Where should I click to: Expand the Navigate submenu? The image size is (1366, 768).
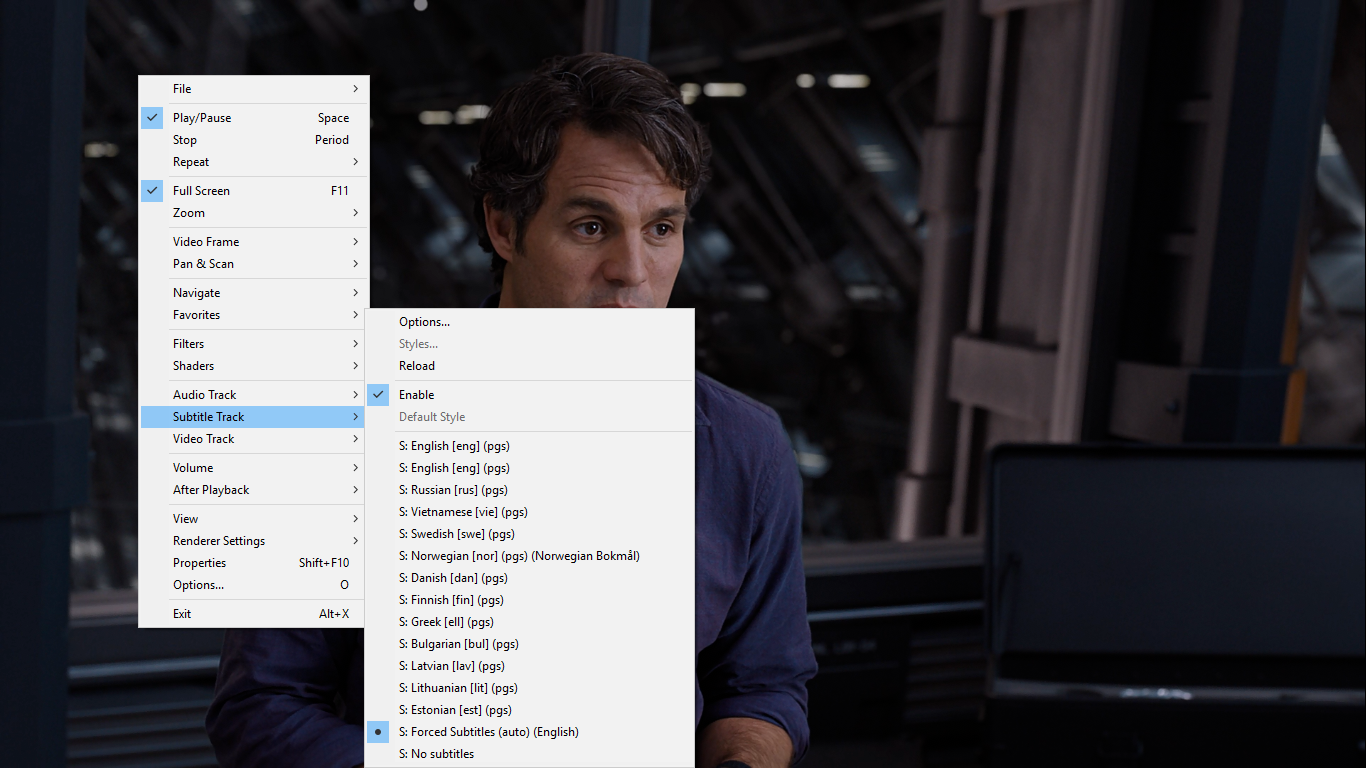click(253, 293)
